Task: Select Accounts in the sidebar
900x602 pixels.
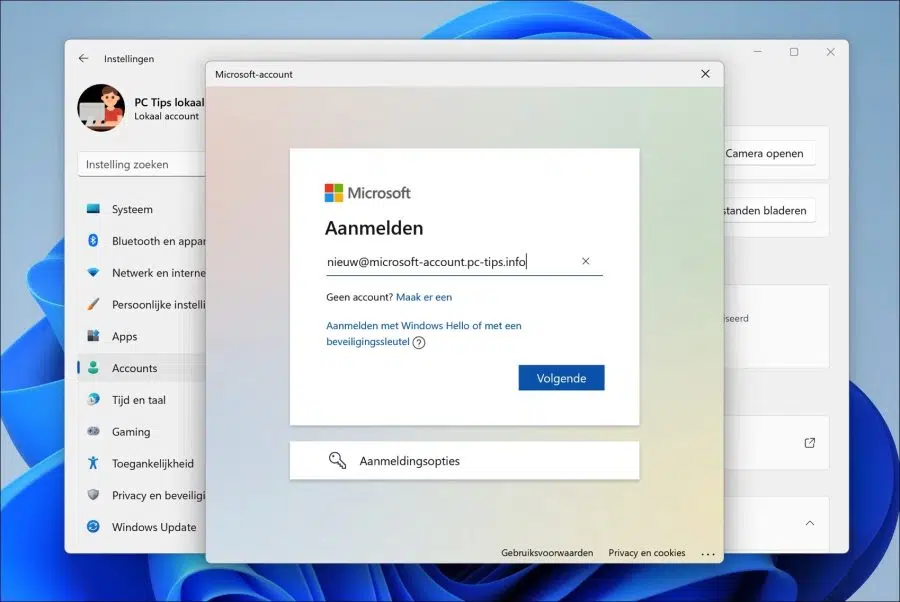Action: [x=141, y=368]
